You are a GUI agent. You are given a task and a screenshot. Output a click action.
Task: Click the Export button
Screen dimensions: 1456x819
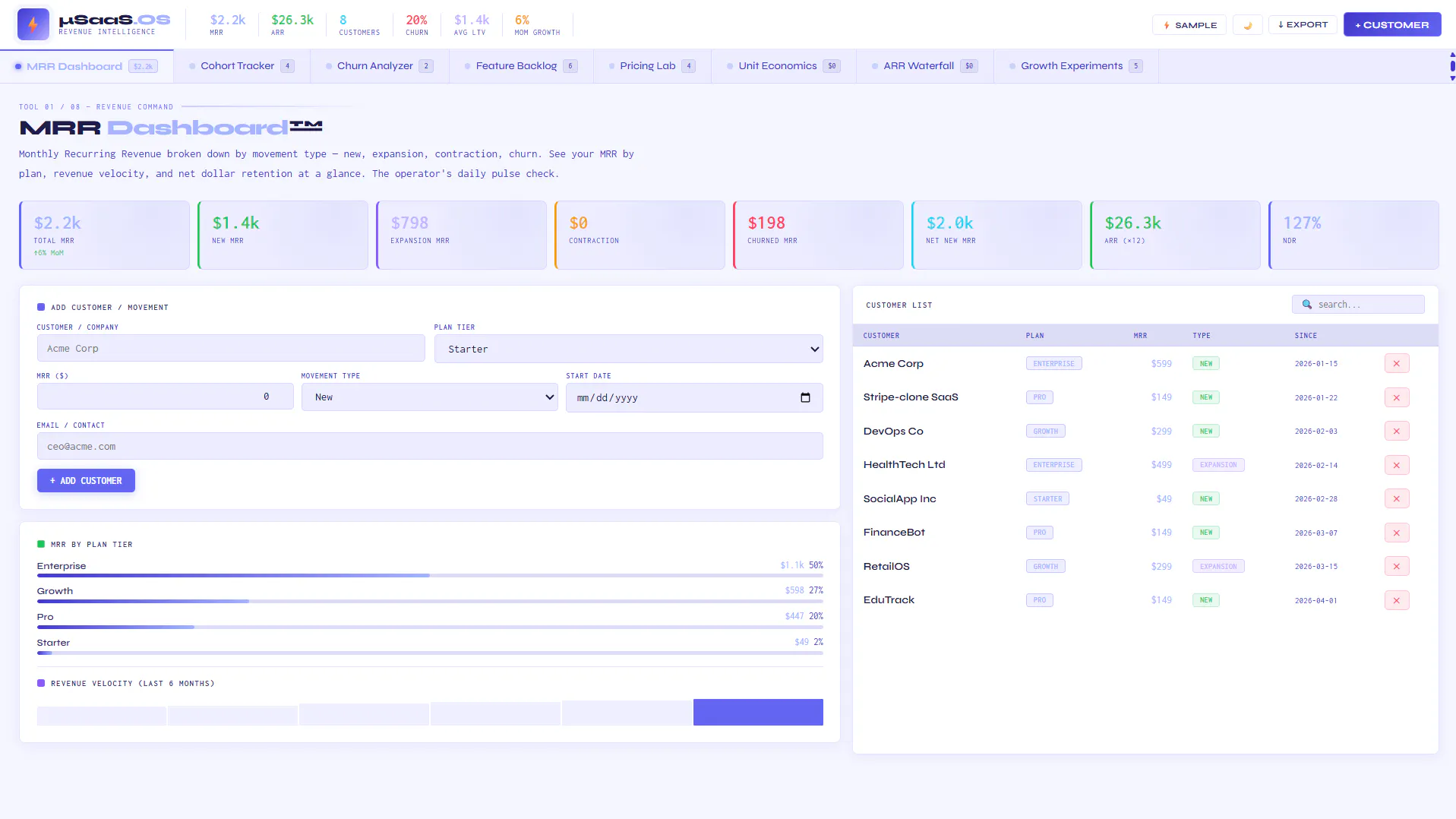[1303, 25]
